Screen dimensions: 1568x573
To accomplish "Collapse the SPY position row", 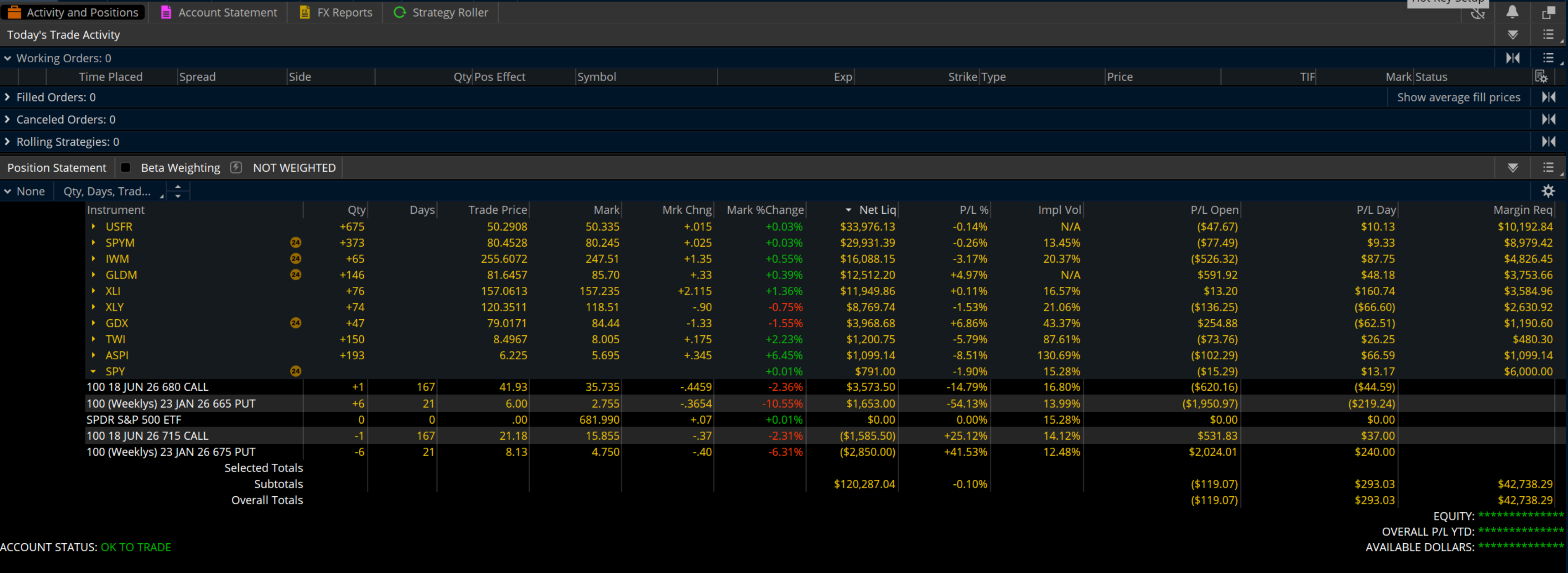I will 93,371.
